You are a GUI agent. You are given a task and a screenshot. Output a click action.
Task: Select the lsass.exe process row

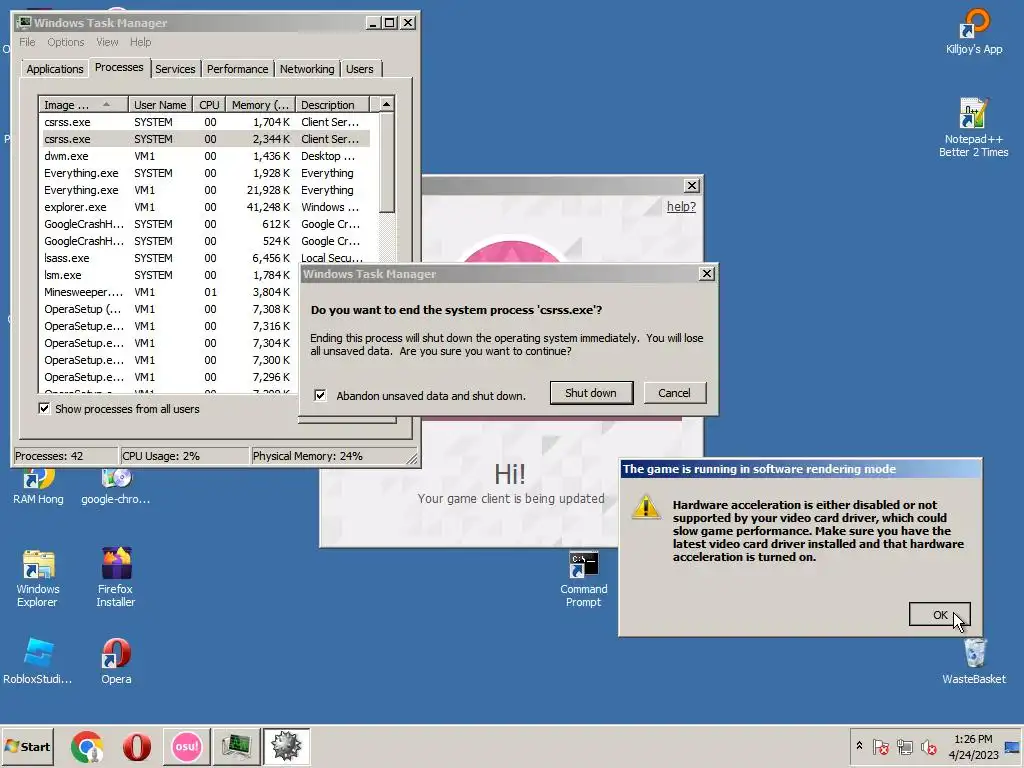pyautogui.click(x=204, y=258)
